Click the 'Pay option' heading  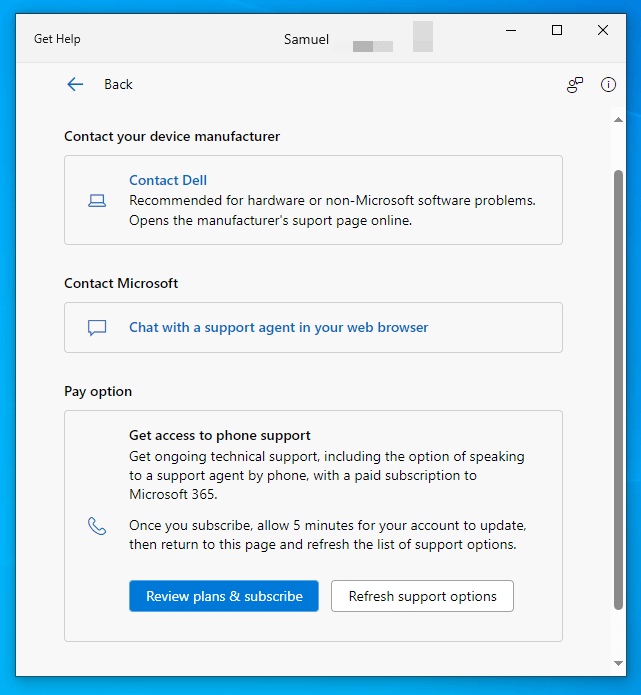point(98,391)
